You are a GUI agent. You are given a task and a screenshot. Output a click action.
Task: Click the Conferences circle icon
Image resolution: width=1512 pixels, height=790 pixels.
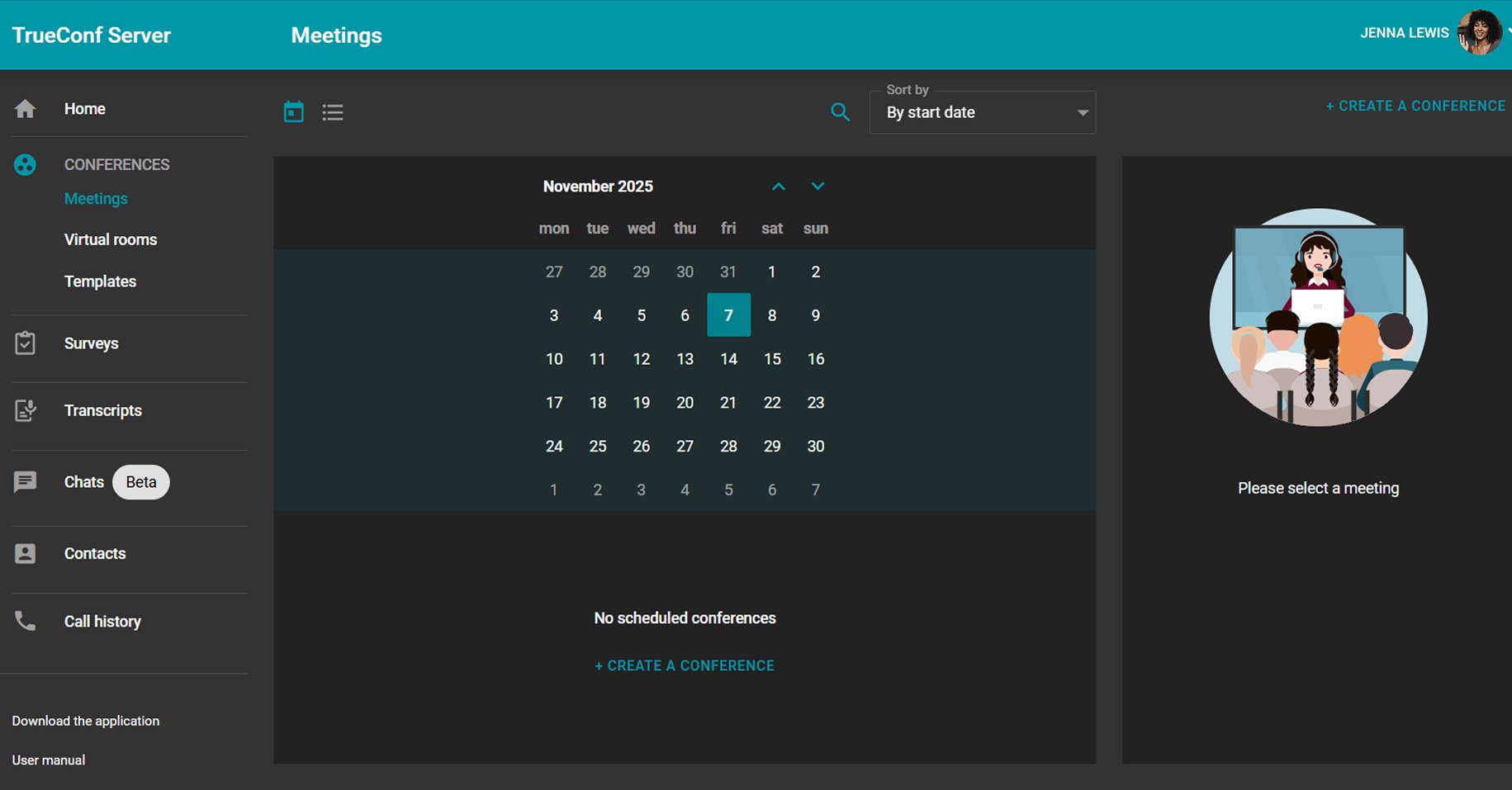pos(25,165)
